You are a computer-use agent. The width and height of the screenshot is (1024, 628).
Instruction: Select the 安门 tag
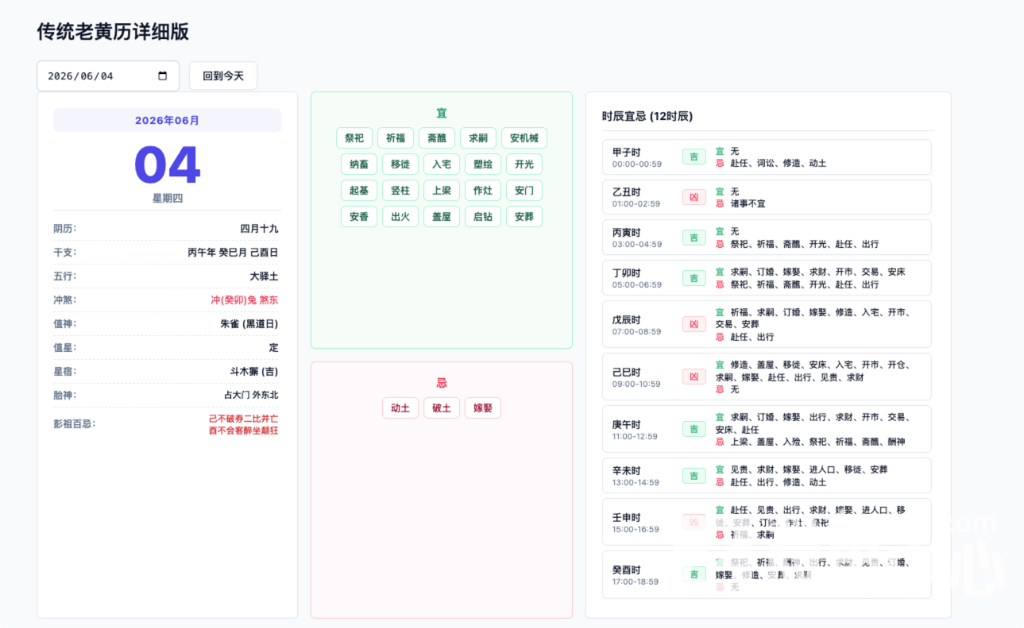point(524,190)
